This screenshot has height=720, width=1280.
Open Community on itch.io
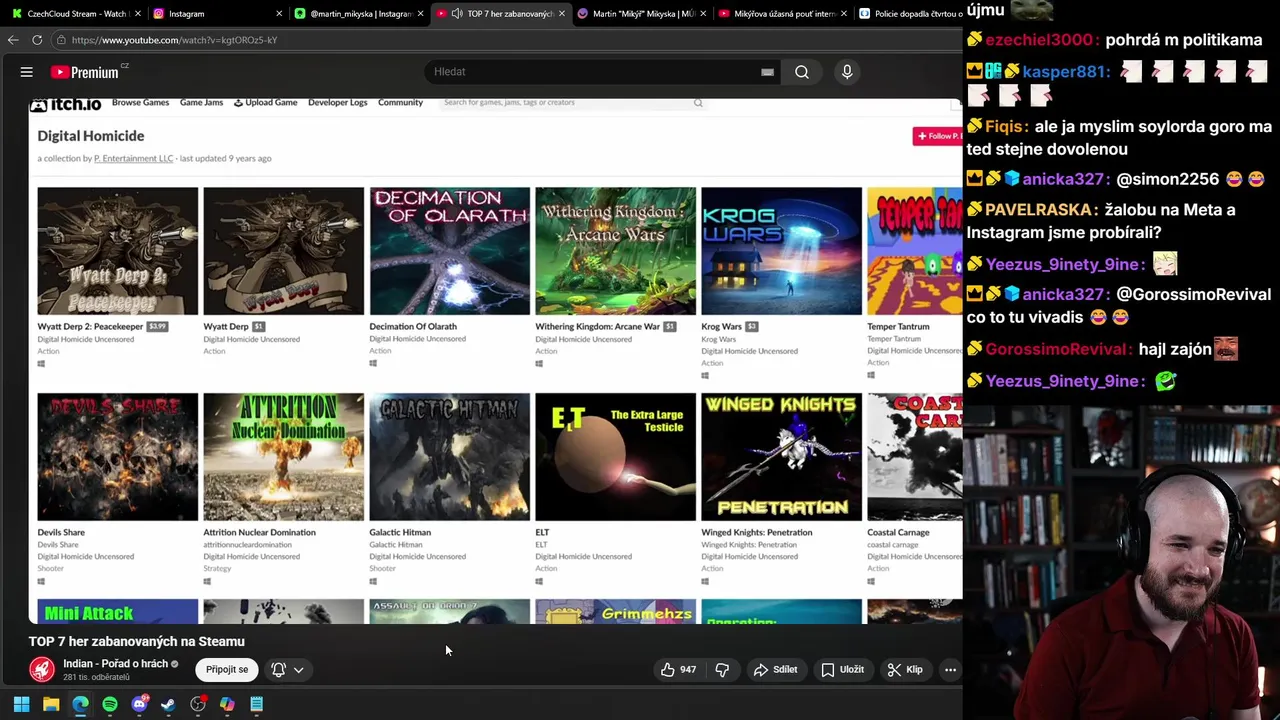tap(400, 102)
